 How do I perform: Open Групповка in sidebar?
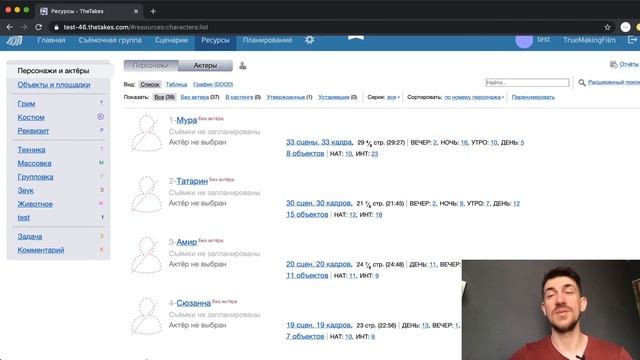coord(35,177)
